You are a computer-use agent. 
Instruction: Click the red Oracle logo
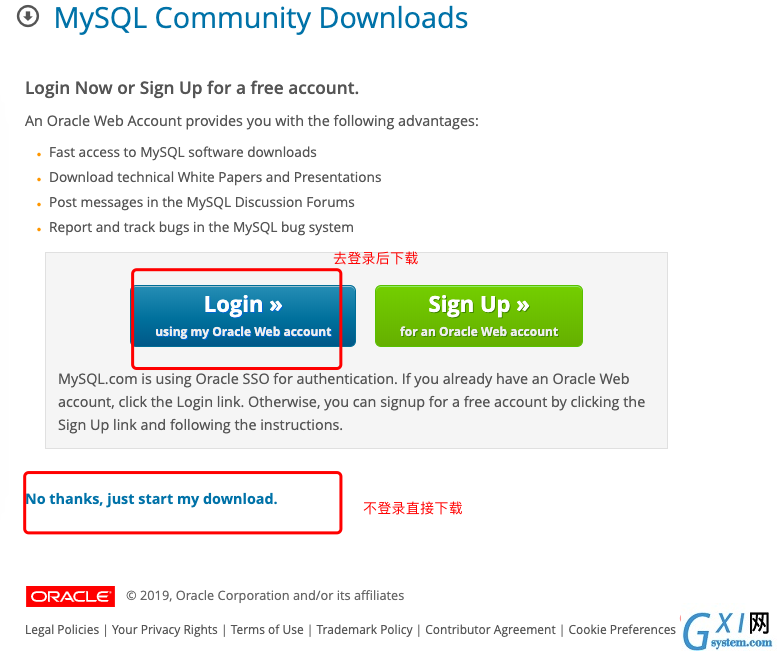[x=70, y=596]
